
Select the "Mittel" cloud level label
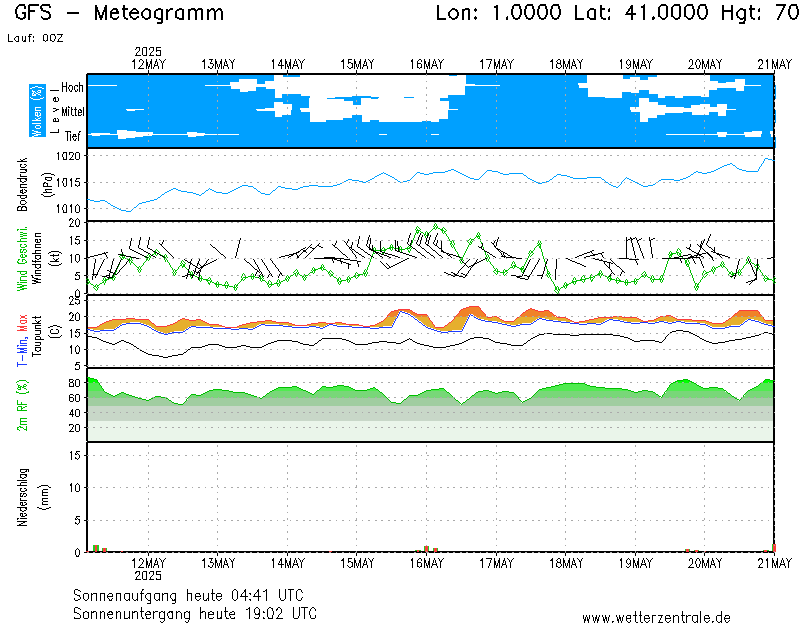coord(72,111)
